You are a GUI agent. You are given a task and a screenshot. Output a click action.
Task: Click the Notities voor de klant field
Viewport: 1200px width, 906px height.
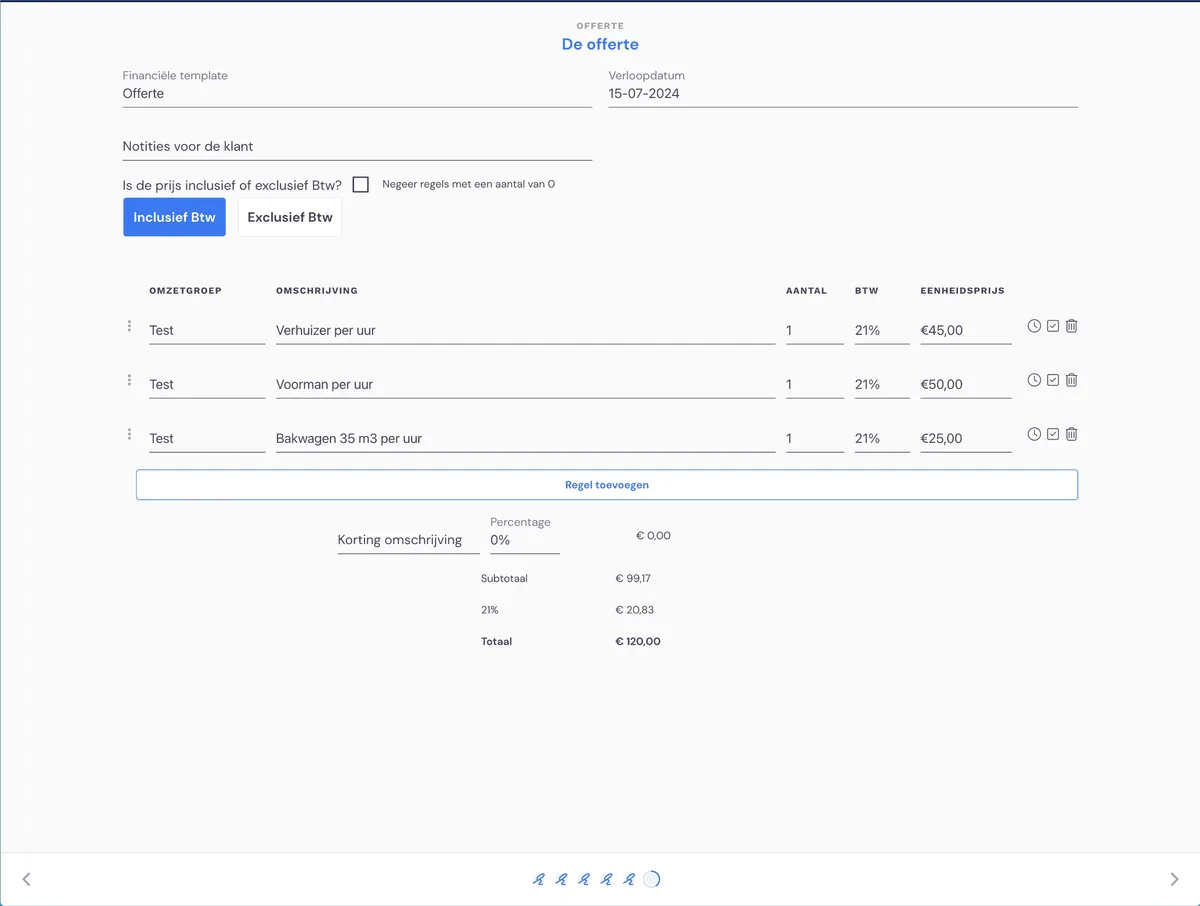(357, 147)
